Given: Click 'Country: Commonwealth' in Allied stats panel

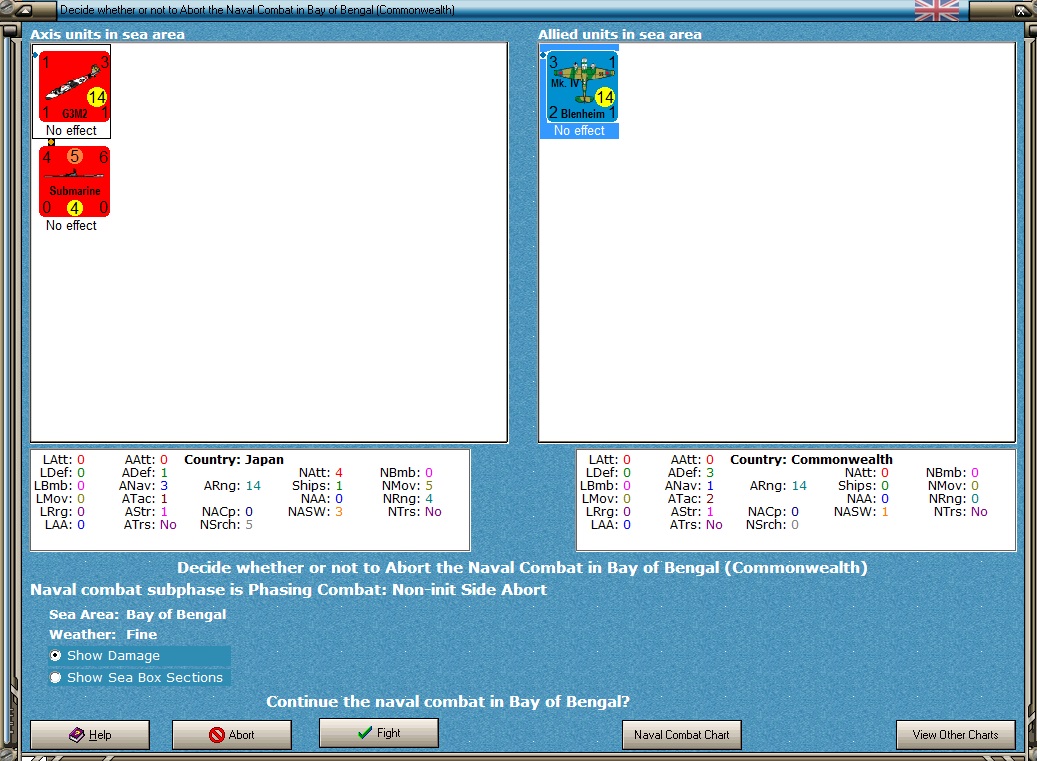Looking at the screenshot, I should pyautogui.click(x=811, y=460).
